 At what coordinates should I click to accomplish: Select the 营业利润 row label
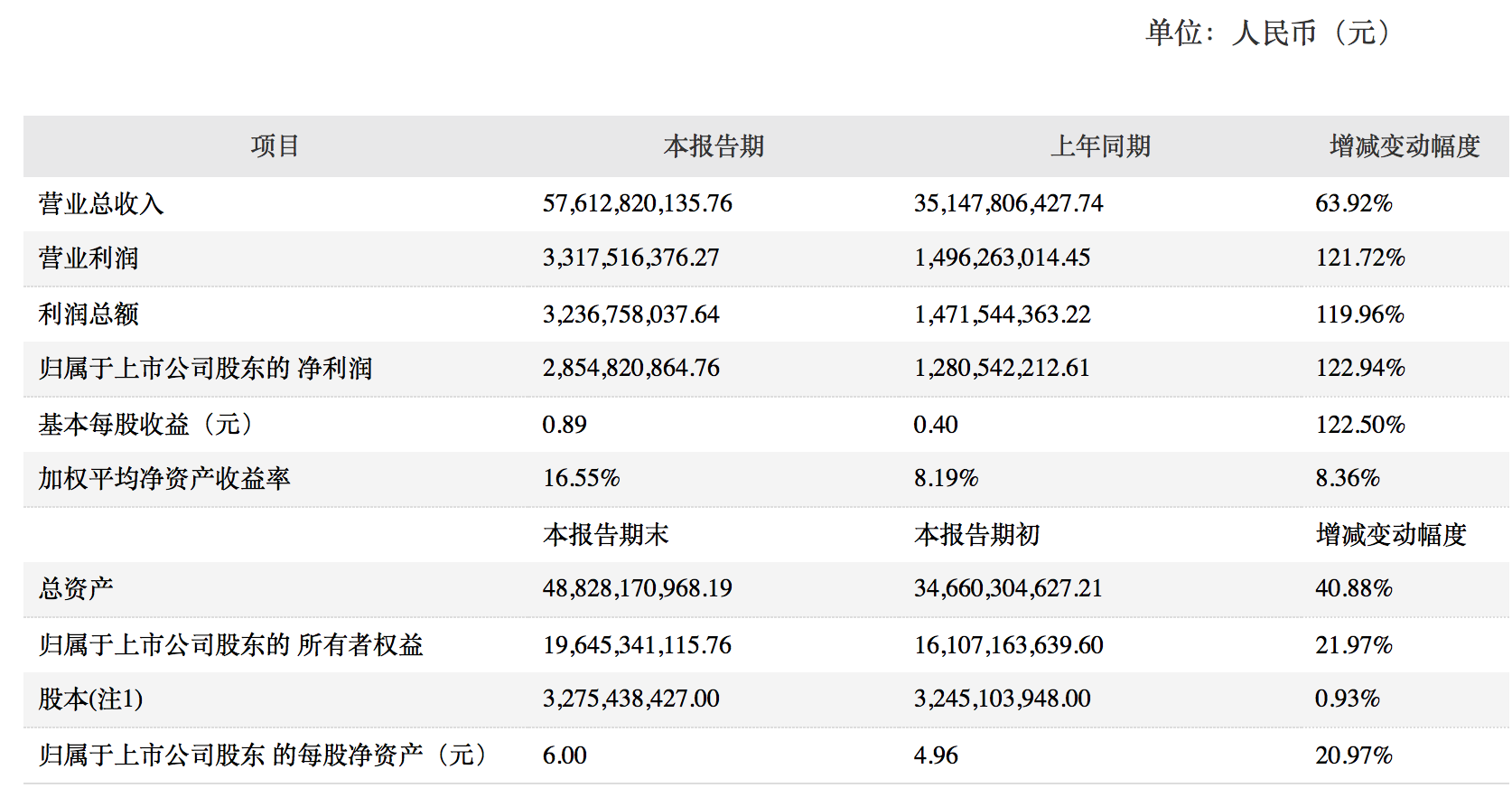click(x=89, y=258)
